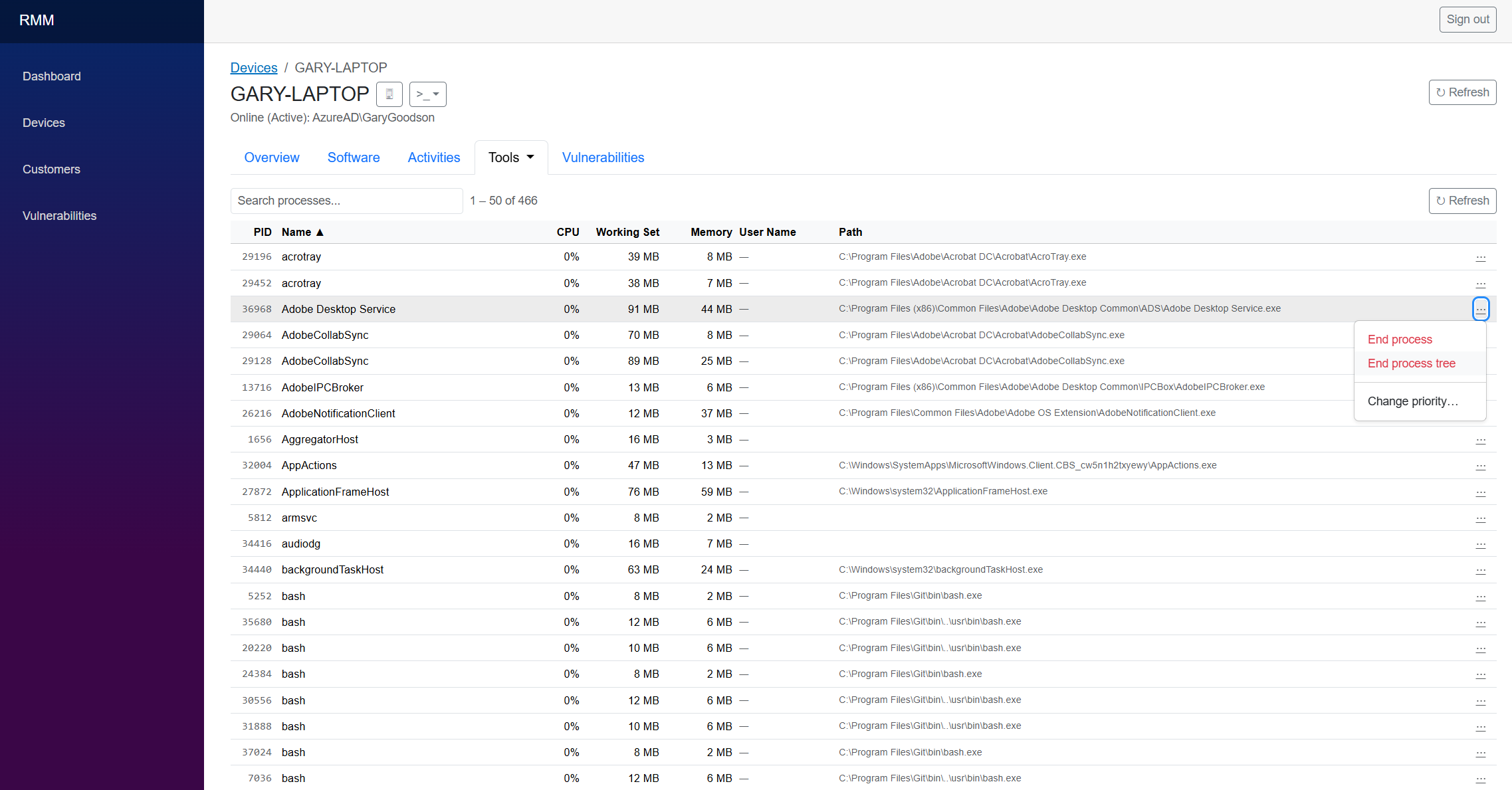Viewport: 1512px width, 790px height.
Task: Open ellipsis menu for armsvc process
Action: pos(1481,518)
